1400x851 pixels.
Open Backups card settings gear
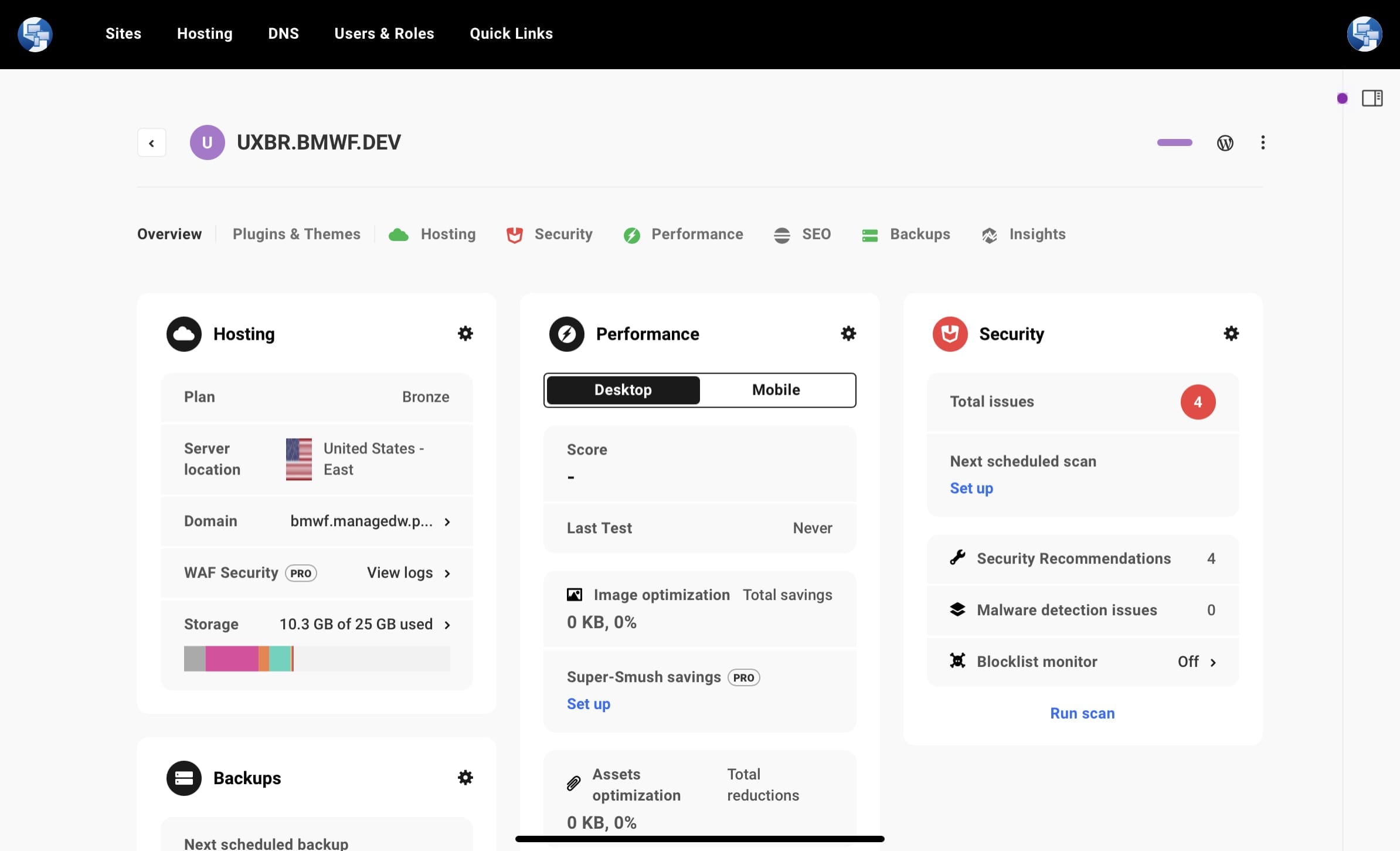point(465,778)
